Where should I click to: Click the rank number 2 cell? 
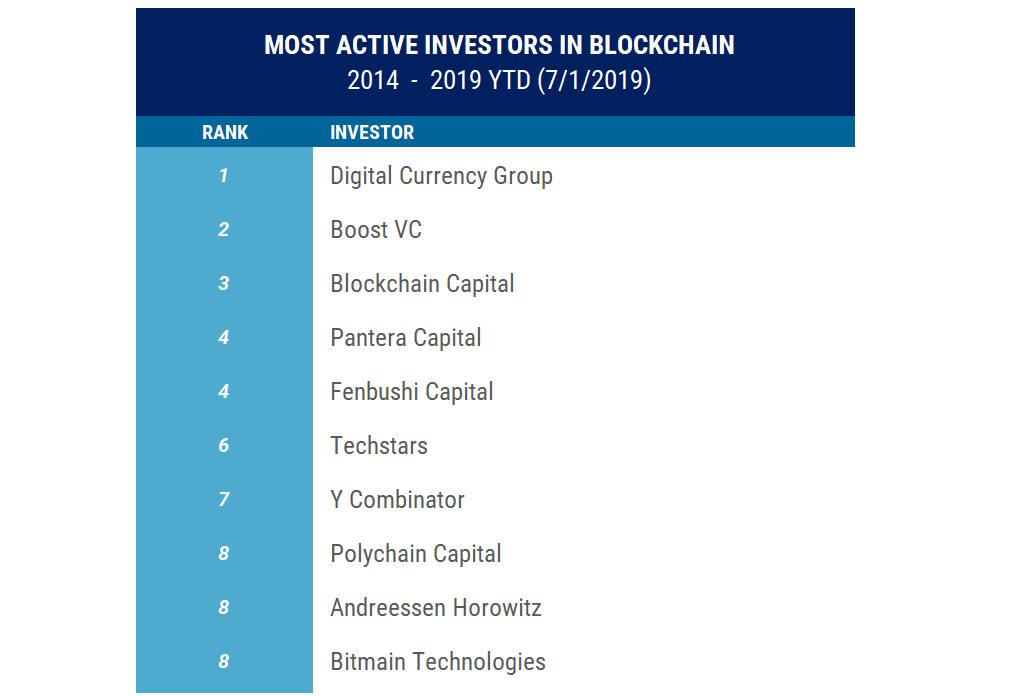[224, 230]
